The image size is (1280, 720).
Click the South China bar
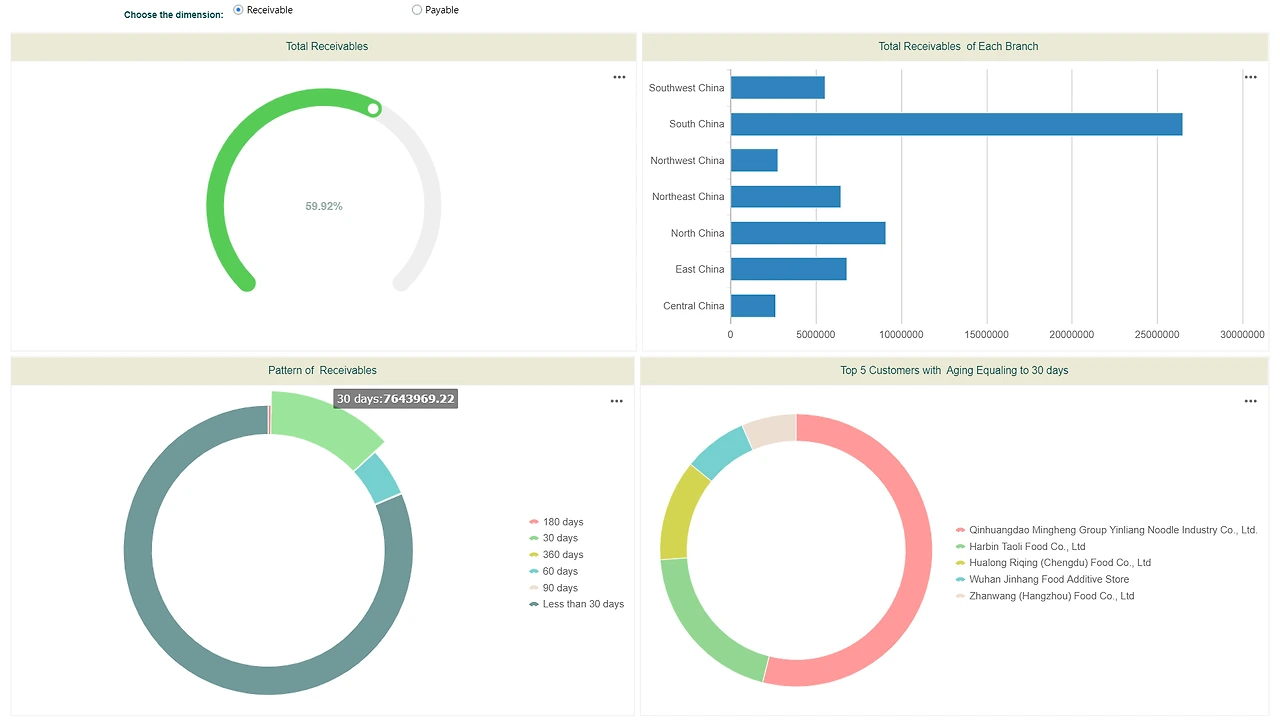[x=956, y=124]
